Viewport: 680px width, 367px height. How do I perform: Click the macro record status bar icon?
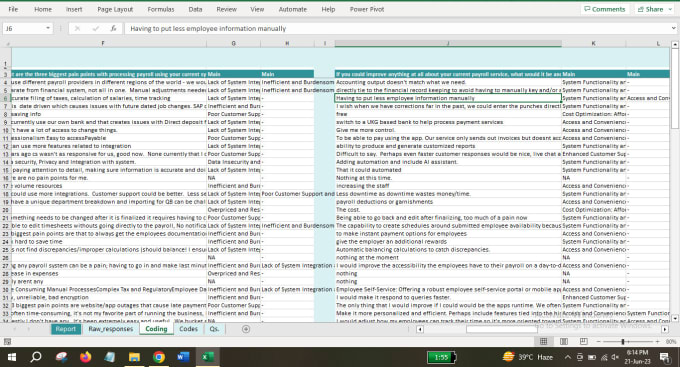[7, 342]
